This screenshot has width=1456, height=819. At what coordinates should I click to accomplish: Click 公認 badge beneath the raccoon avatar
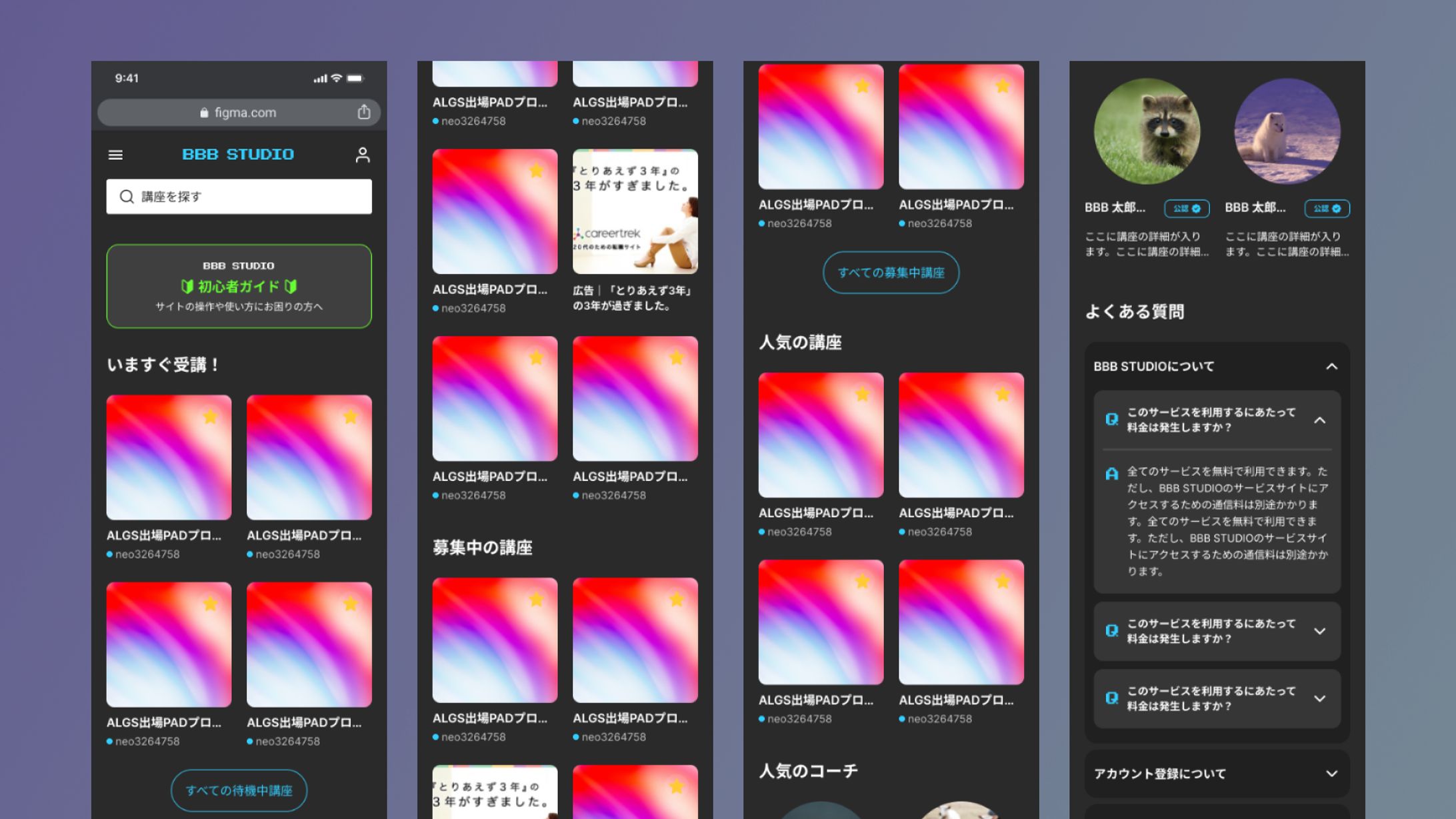1187,209
